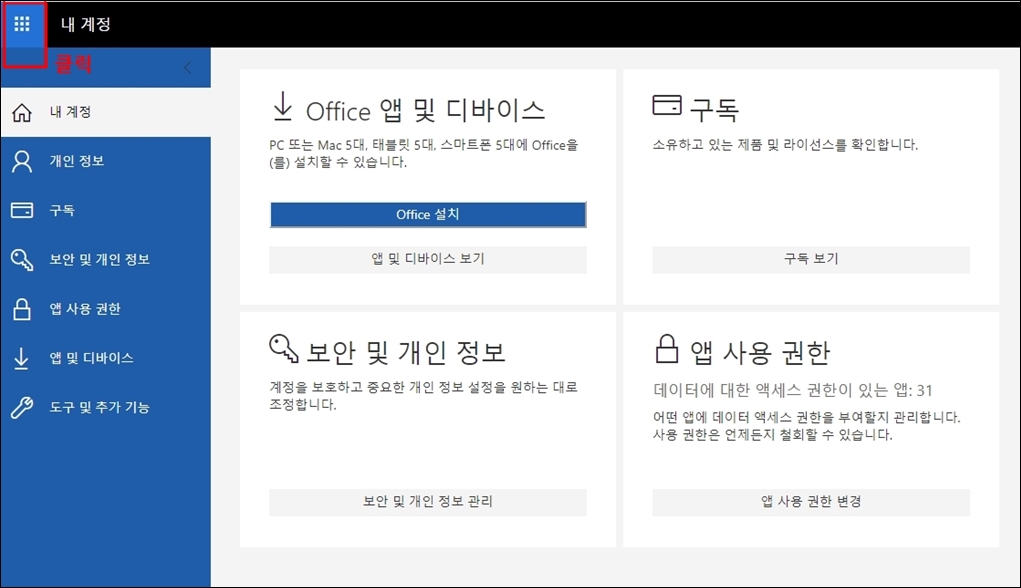Click text 데이터에 대한 액세스 권한이 있는 앱: 31
1021x588 pixels.
click(792, 390)
